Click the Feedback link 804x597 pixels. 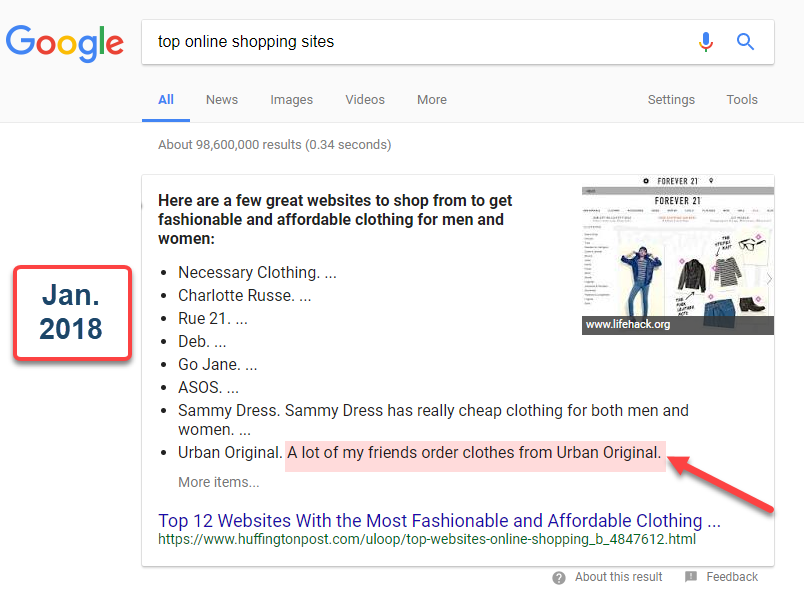tap(732, 577)
